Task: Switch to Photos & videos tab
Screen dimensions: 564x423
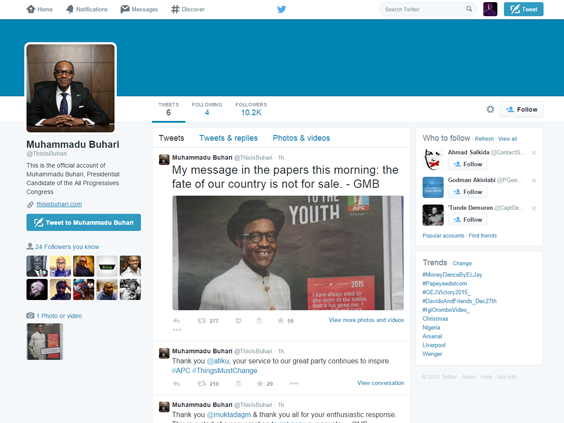Action: coord(301,138)
